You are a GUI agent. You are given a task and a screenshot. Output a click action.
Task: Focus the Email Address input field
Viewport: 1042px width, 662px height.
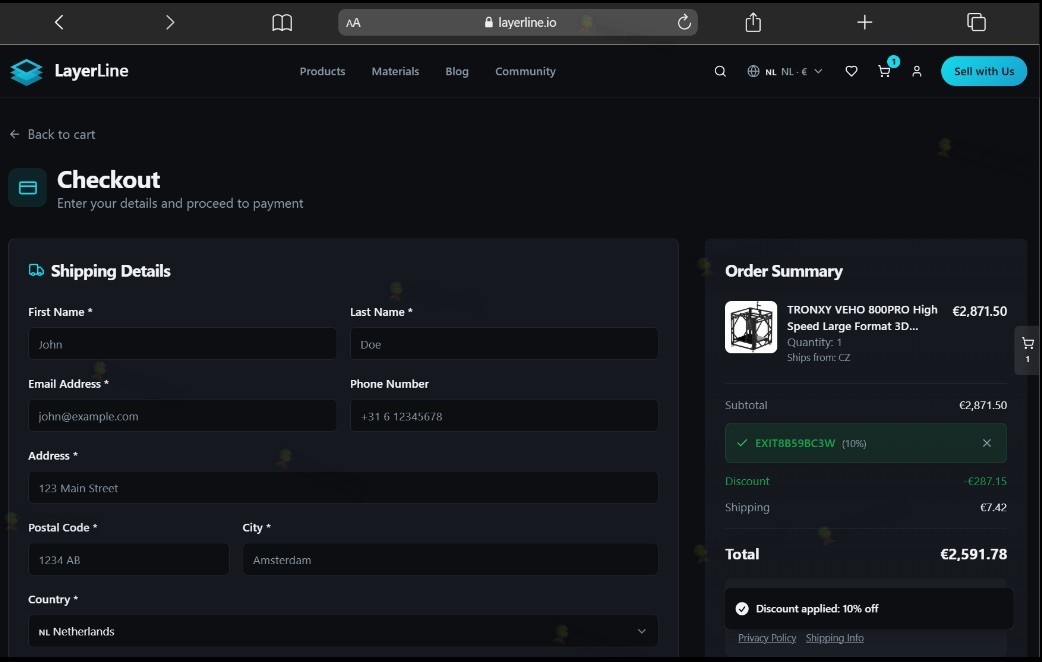pyautogui.click(x=182, y=416)
